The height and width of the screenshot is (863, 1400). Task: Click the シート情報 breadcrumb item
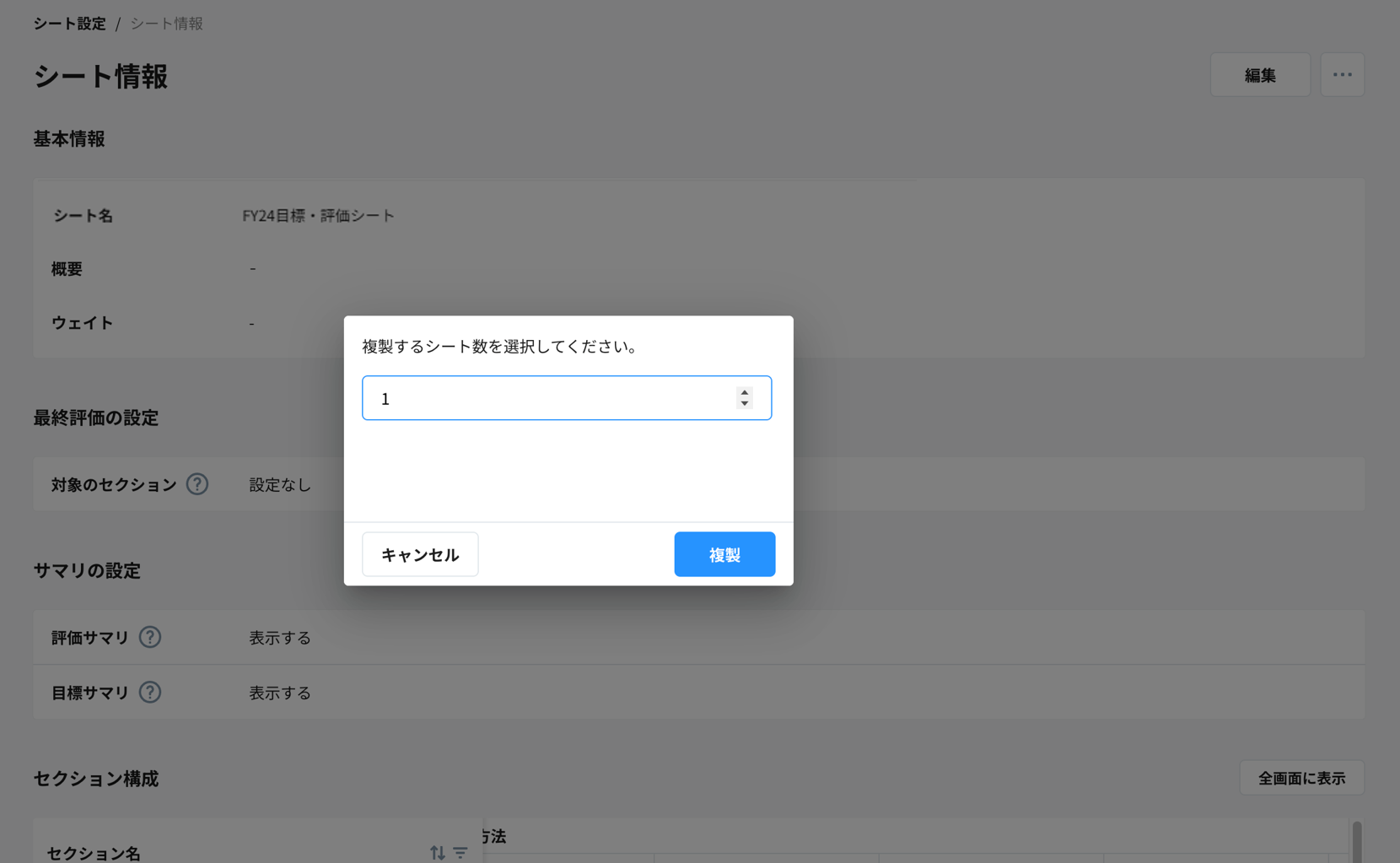click(166, 24)
